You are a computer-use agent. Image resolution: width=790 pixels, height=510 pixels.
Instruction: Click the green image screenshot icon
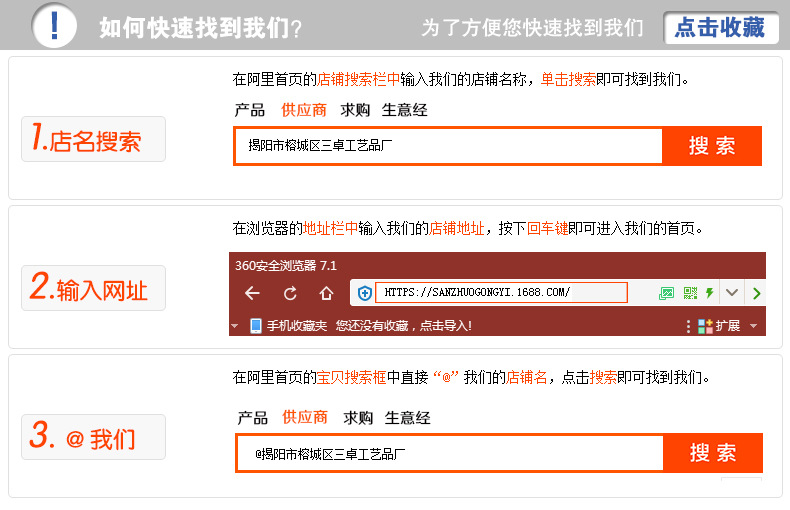(x=666, y=293)
